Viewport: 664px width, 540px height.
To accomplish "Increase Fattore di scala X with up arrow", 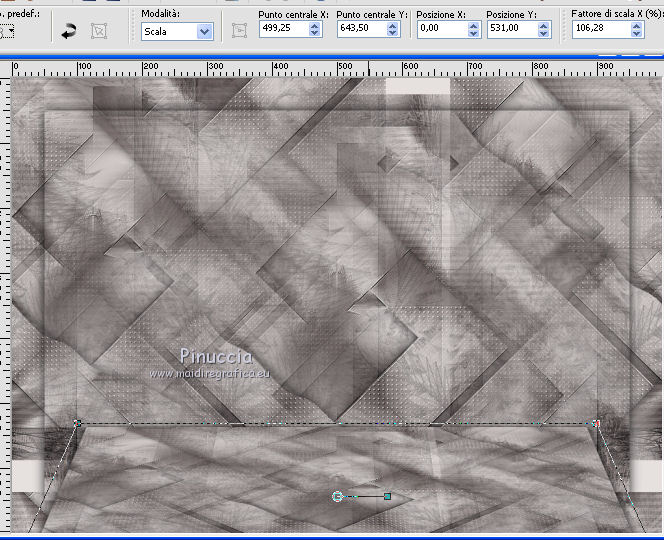I will click(636, 25).
